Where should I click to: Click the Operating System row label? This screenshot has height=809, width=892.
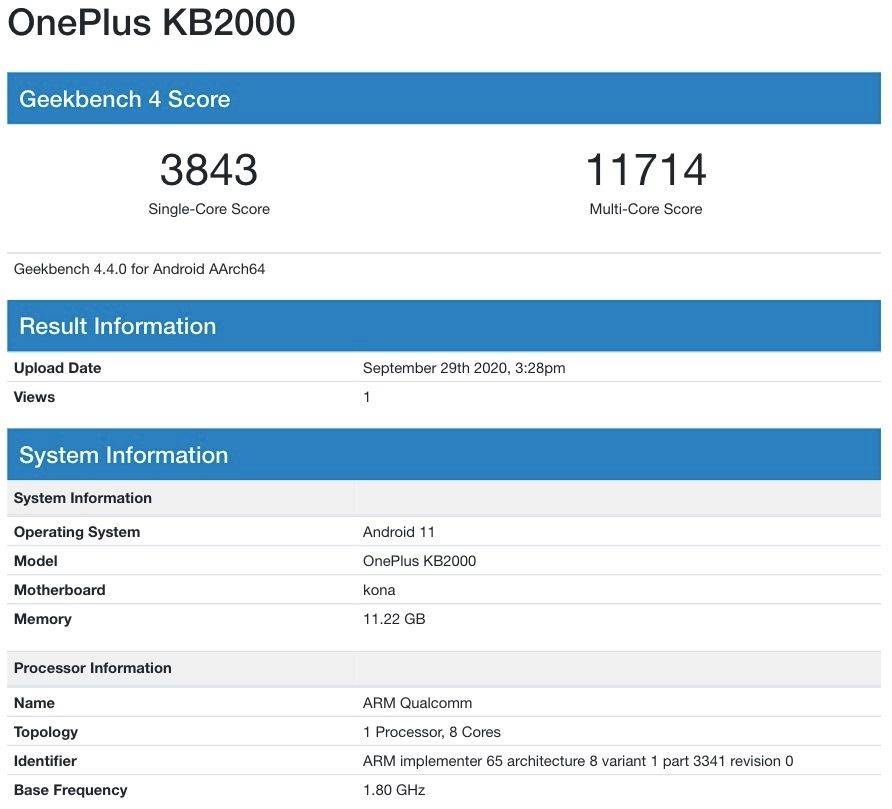coord(76,531)
